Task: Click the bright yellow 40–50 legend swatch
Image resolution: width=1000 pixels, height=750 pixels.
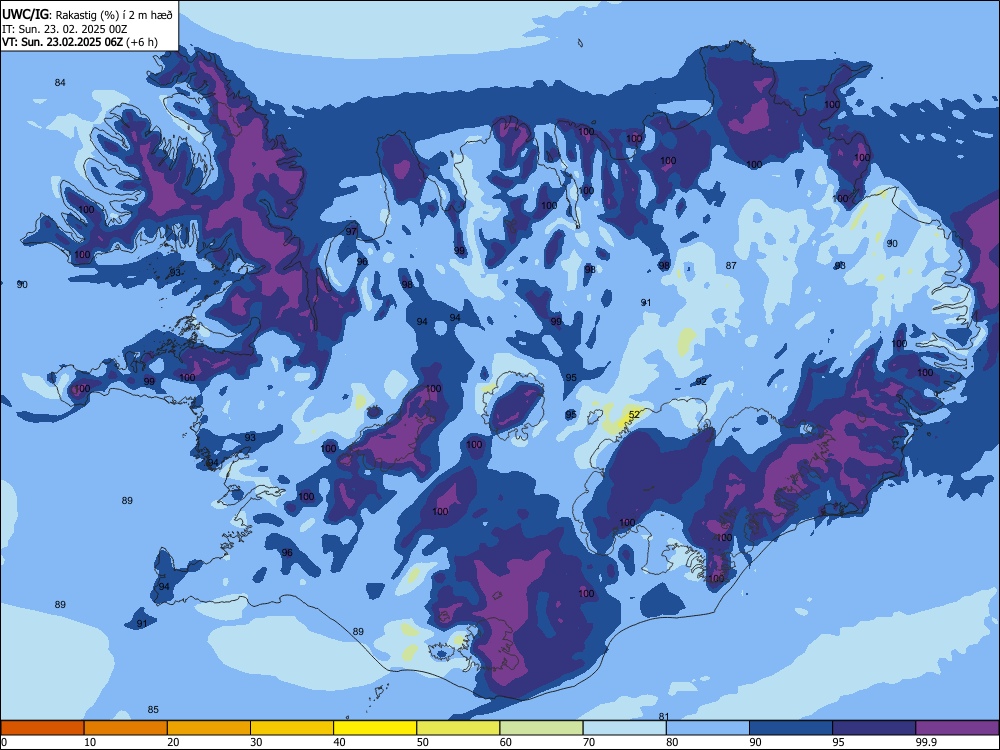Action: [375, 728]
